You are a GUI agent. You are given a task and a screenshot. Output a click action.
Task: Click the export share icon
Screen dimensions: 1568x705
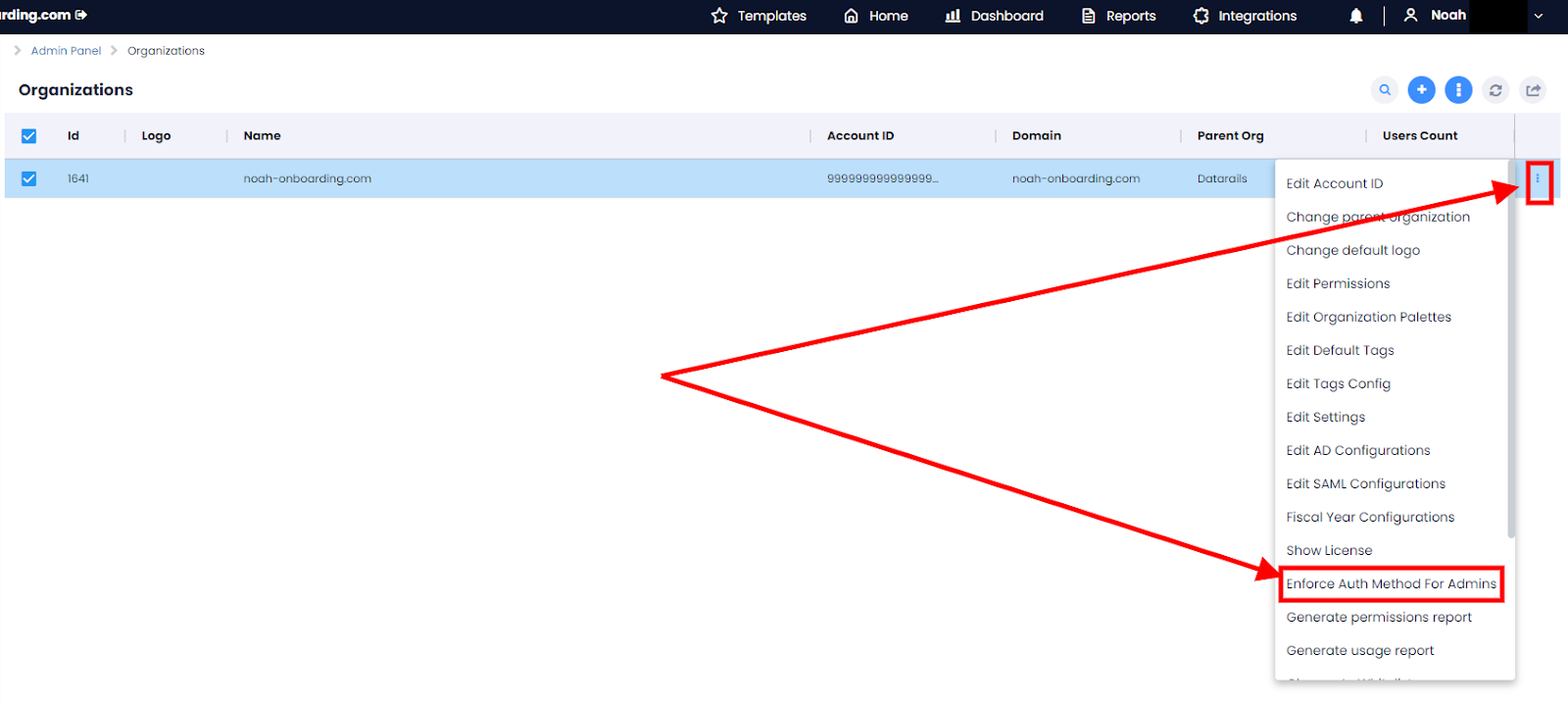tap(1533, 90)
